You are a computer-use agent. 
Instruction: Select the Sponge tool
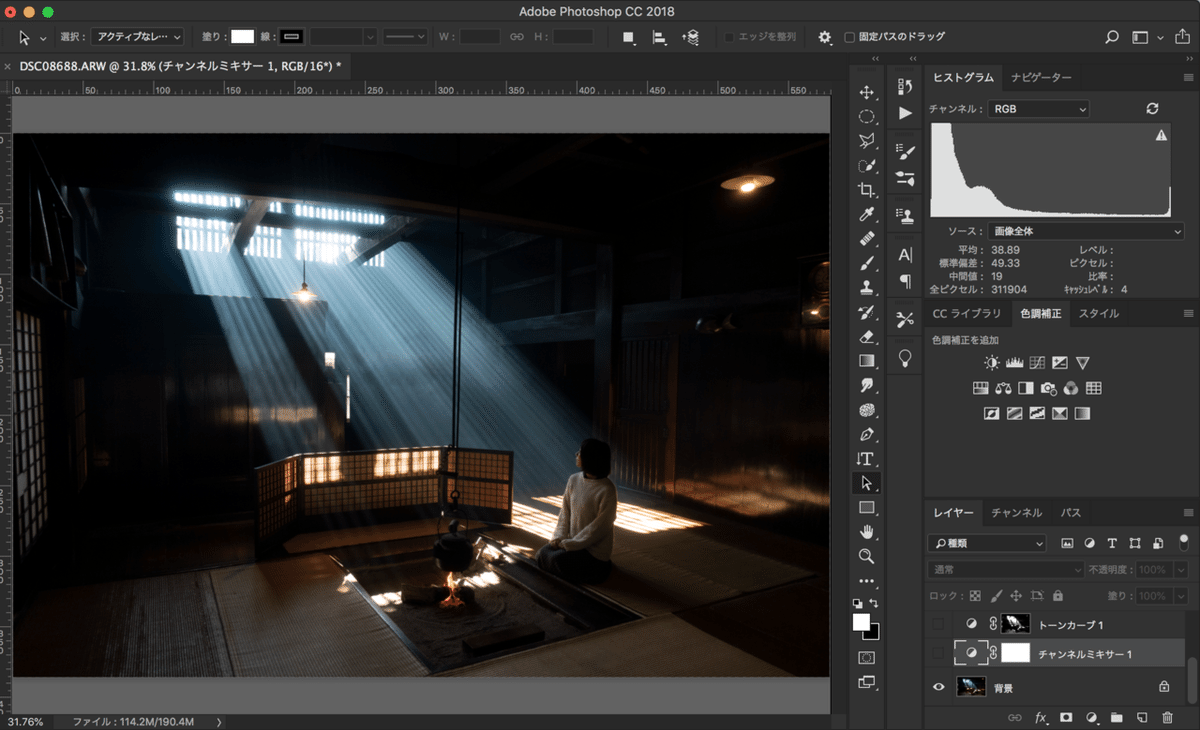(866, 410)
